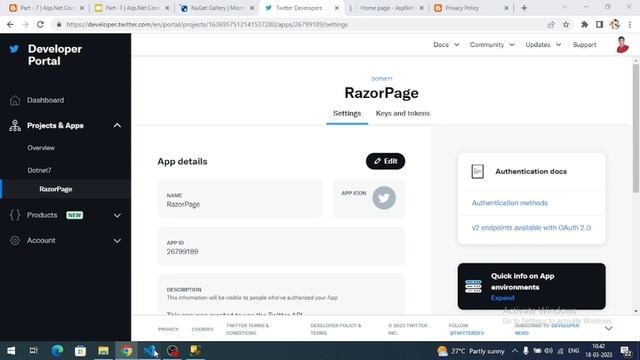The width and height of the screenshot is (640, 360).
Task: Collapse the Projects & Apps section
Action: pyautogui.click(x=117, y=125)
